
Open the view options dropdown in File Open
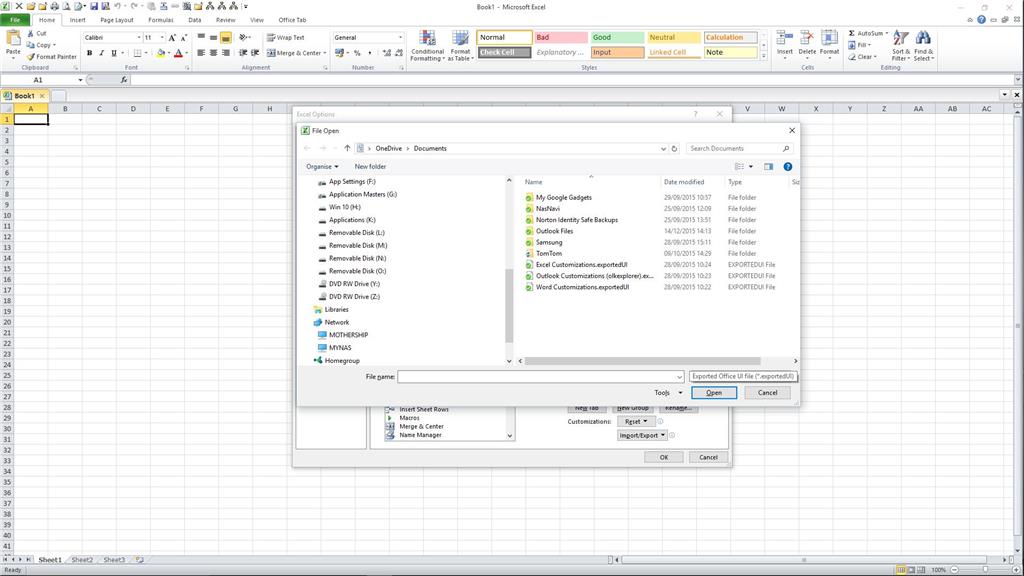coord(750,167)
